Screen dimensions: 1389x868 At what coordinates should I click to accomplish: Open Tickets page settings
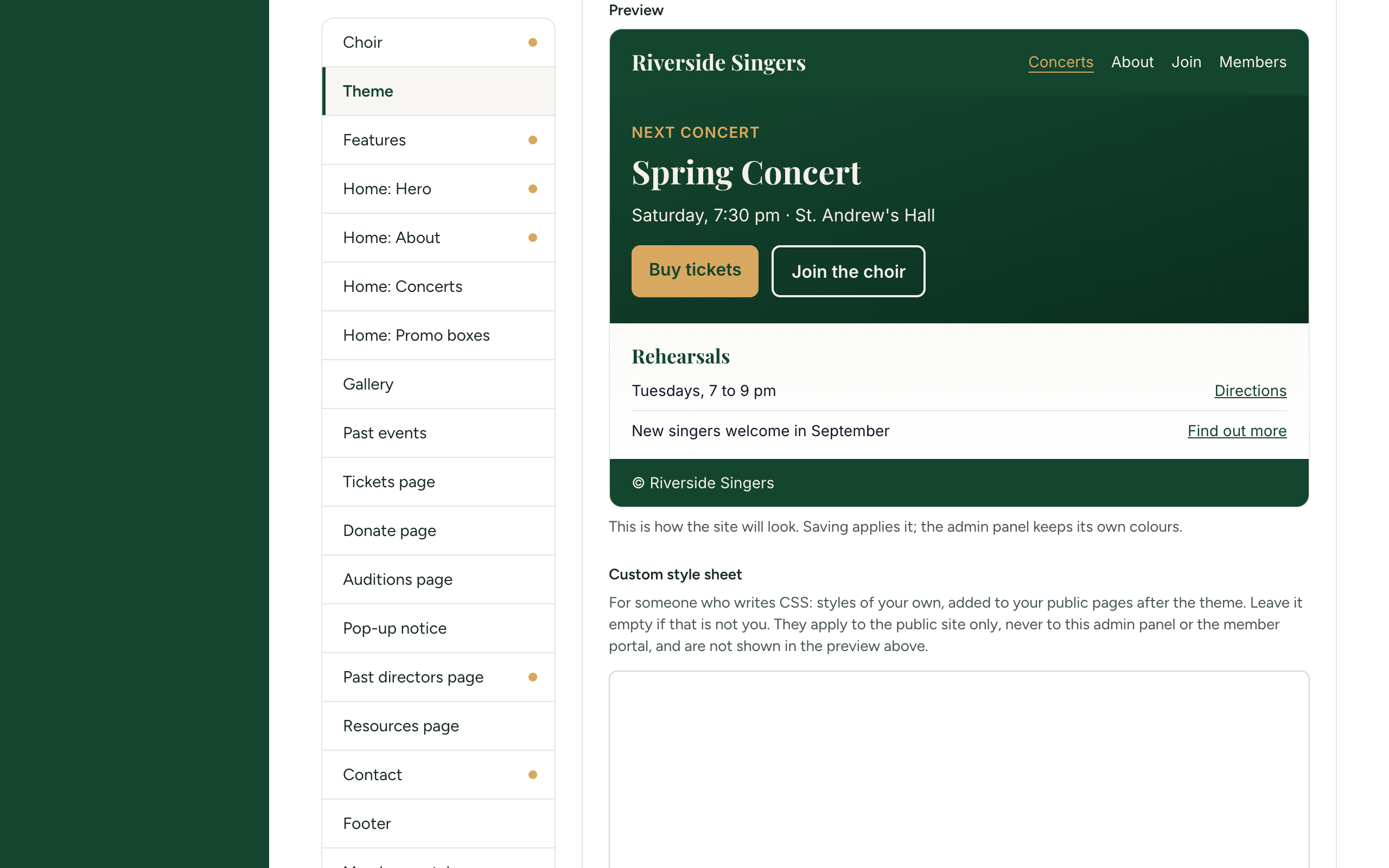click(x=438, y=482)
